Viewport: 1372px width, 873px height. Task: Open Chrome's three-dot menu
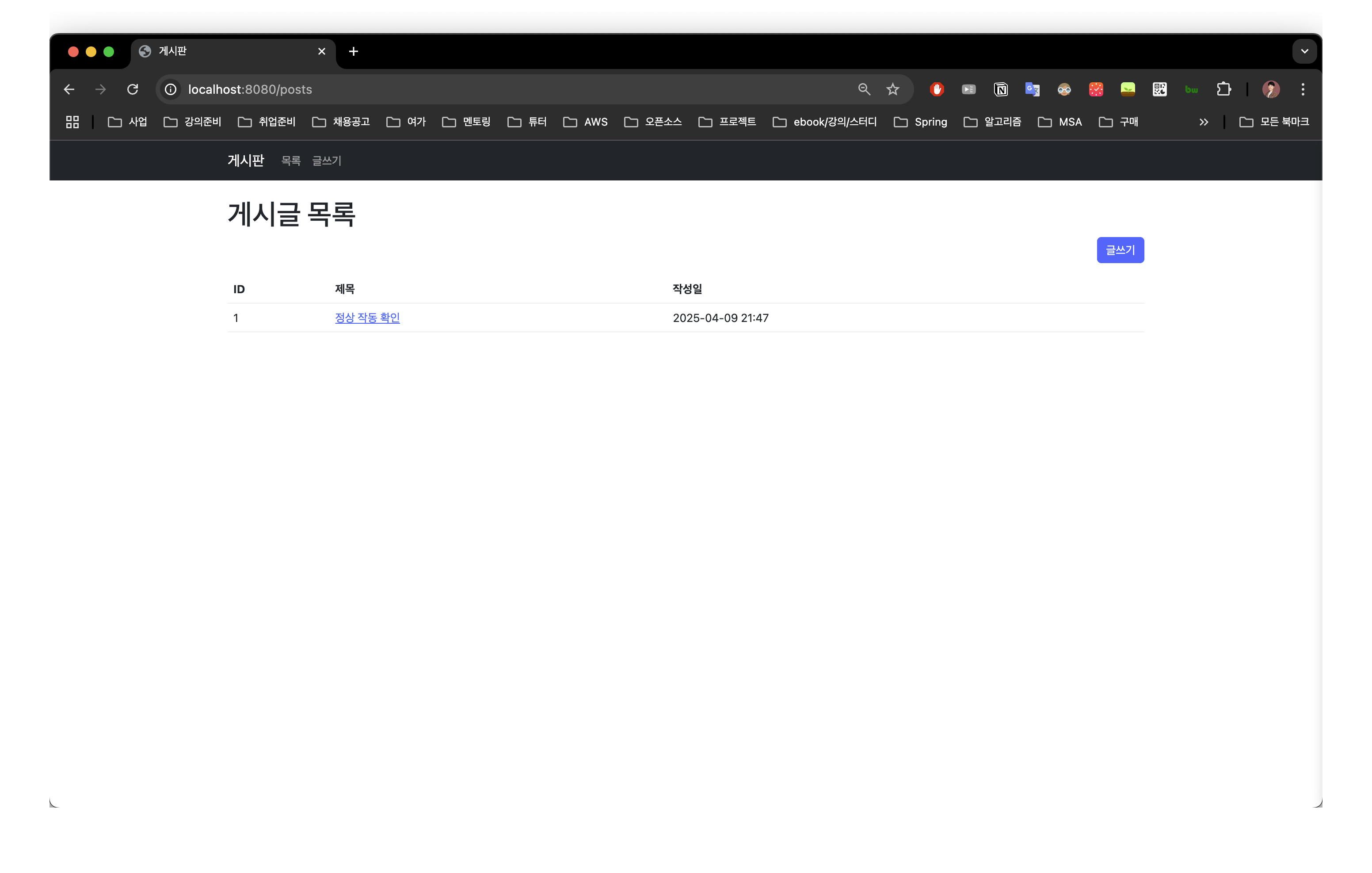1303,89
